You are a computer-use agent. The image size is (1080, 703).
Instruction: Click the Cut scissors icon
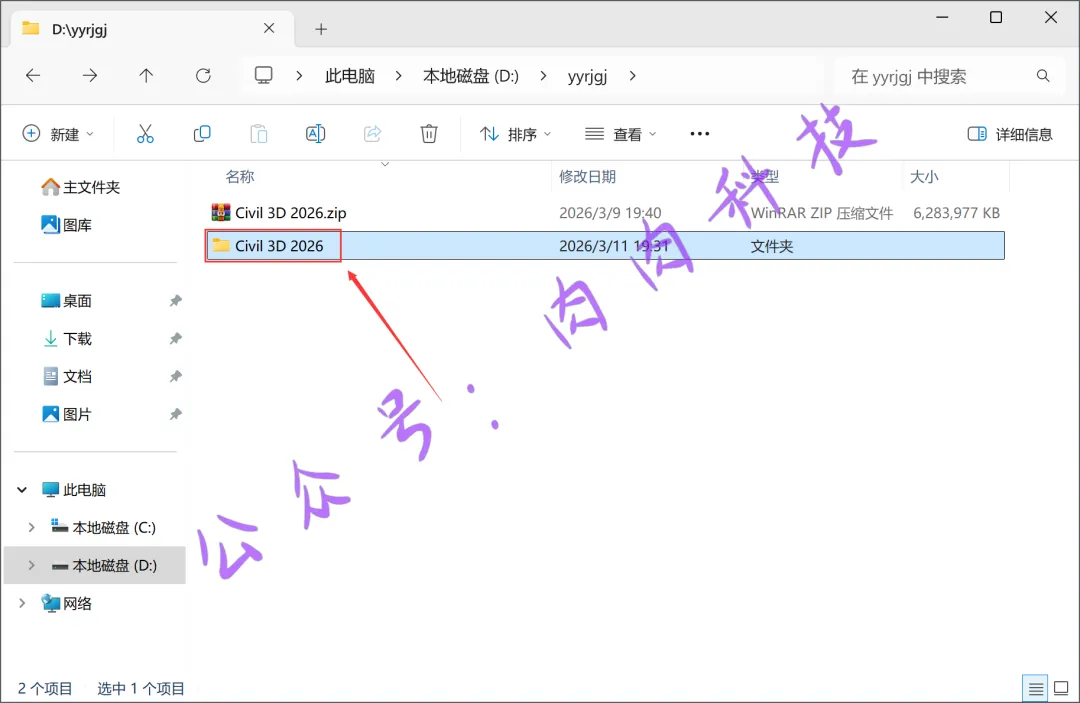click(x=145, y=134)
